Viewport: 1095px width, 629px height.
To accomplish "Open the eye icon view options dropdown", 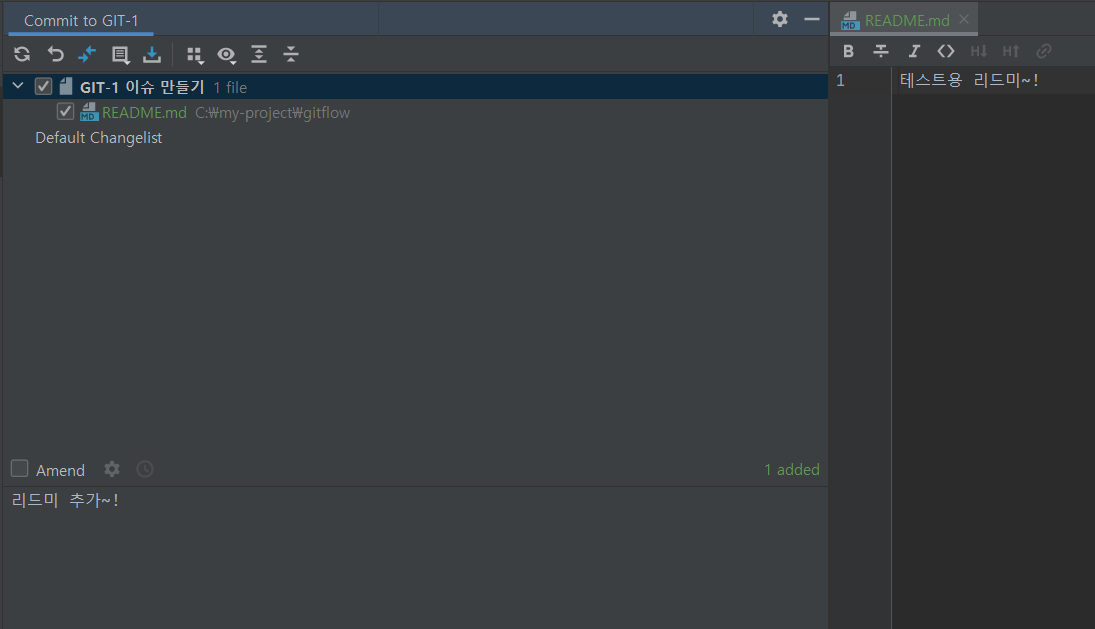I will (x=227, y=56).
